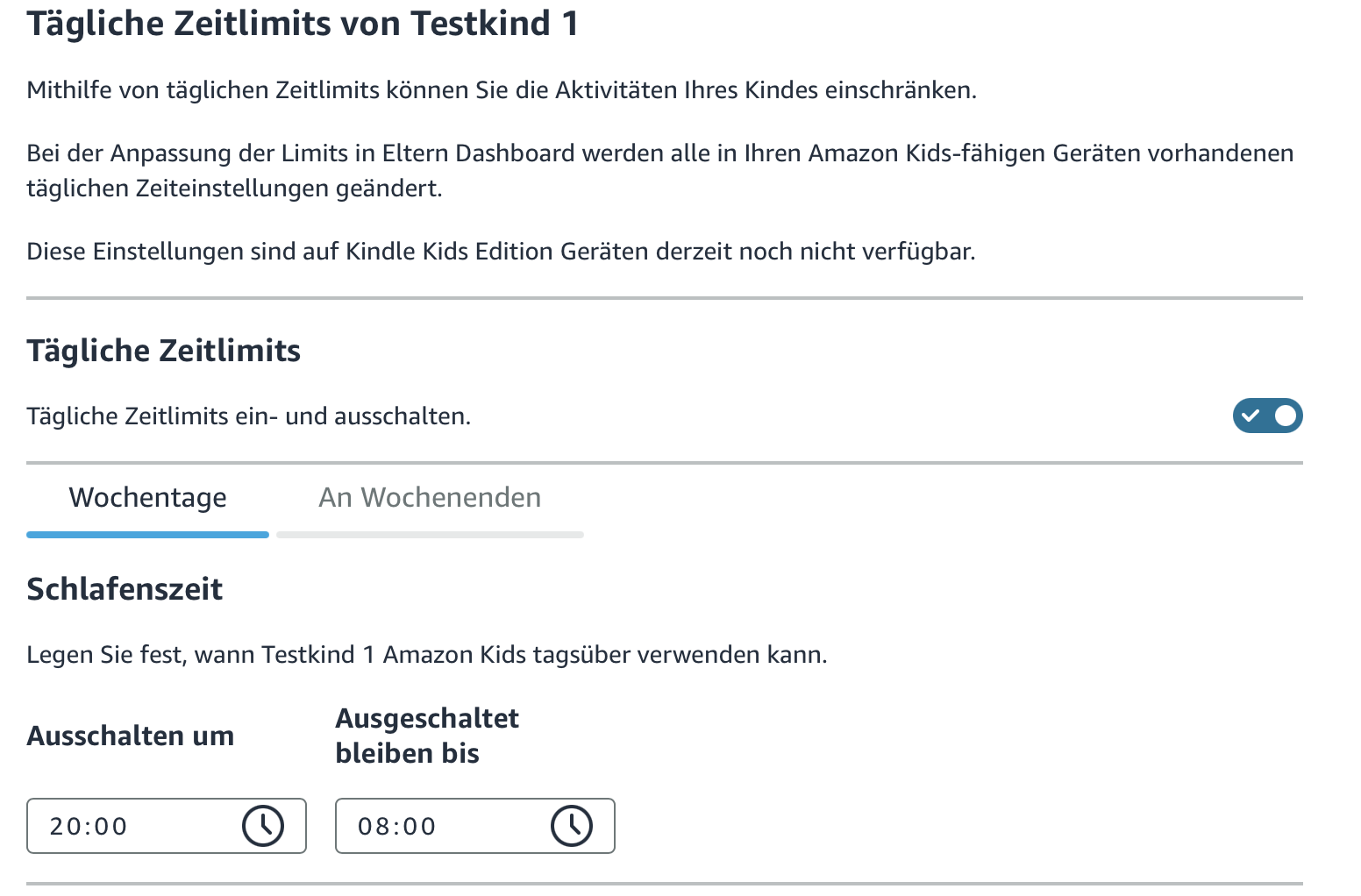Click the "Ausgeschaltet bleiben bis" label
Image resolution: width=1361 pixels, height=896 pixels.
(427, 736)
